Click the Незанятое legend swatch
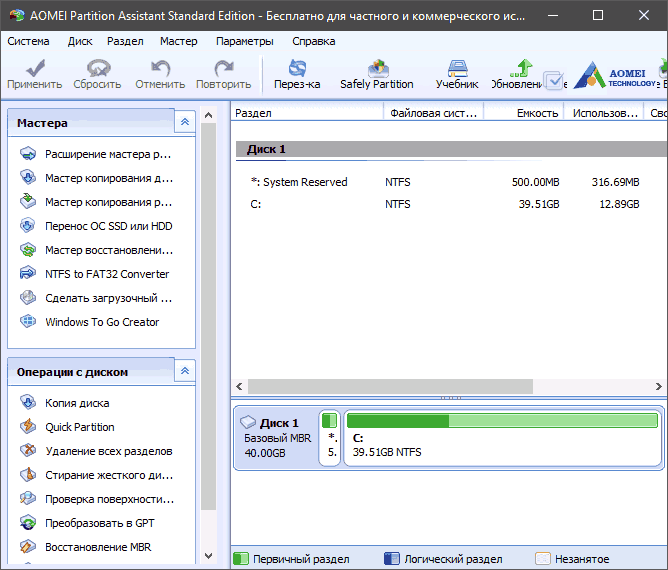The width and height of the screenshot is (668, 570). click(543, 558)
